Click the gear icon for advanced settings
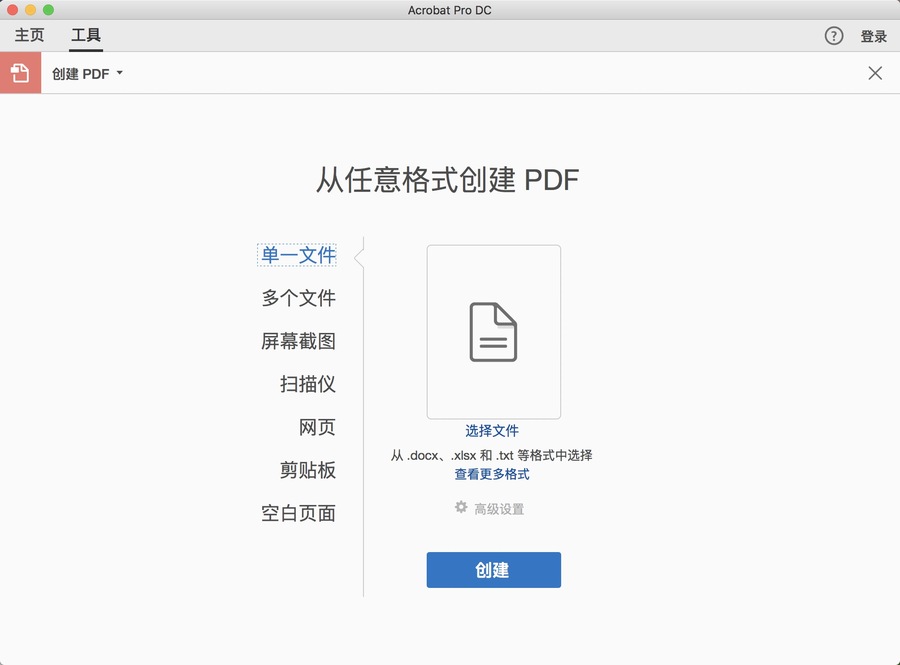The width and height of the screenshot is (900, 665). [461, 507]
